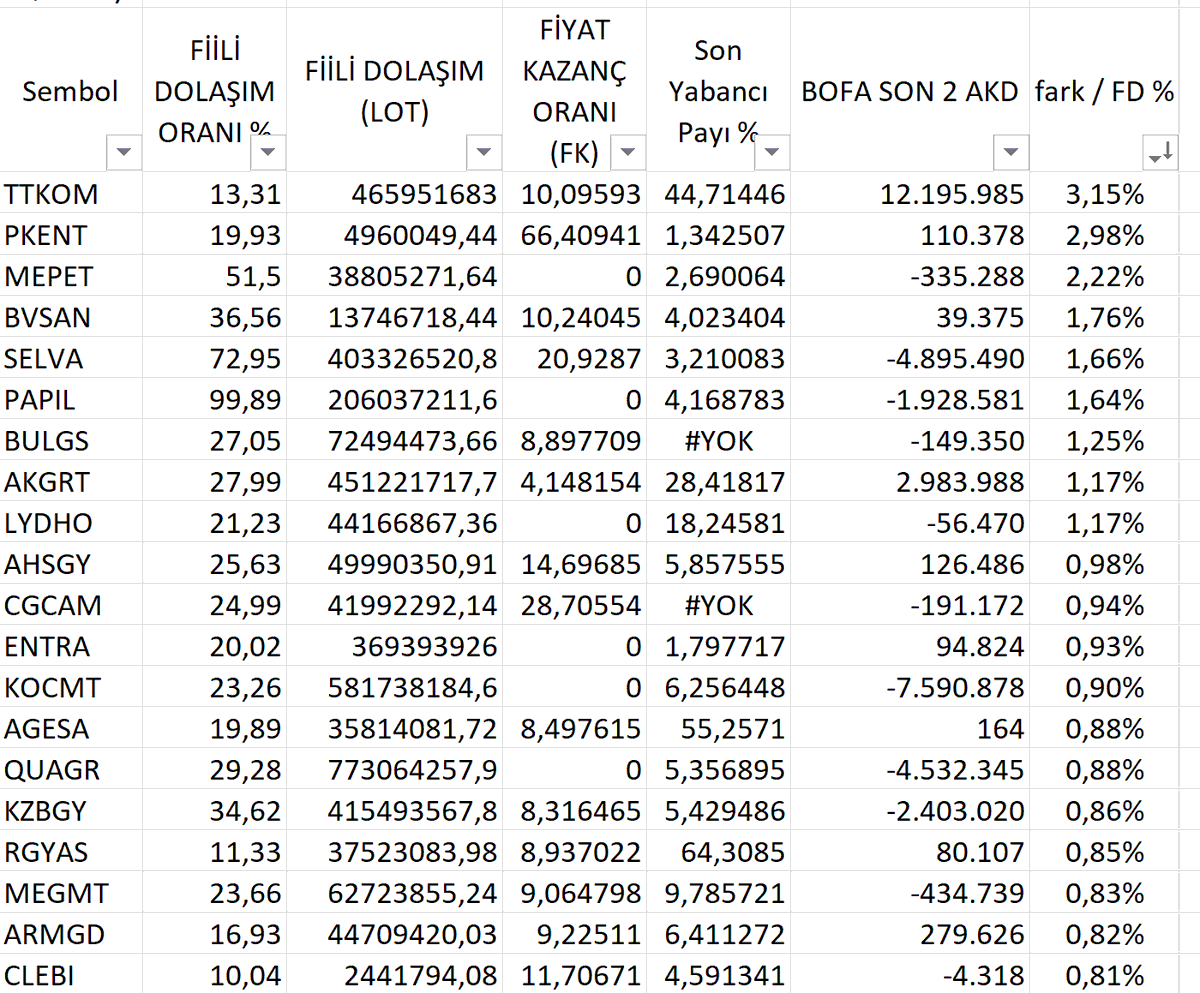Click the -434.739 BOFA value for MEGMT
Screen dimensions: 1200x993
968,893
